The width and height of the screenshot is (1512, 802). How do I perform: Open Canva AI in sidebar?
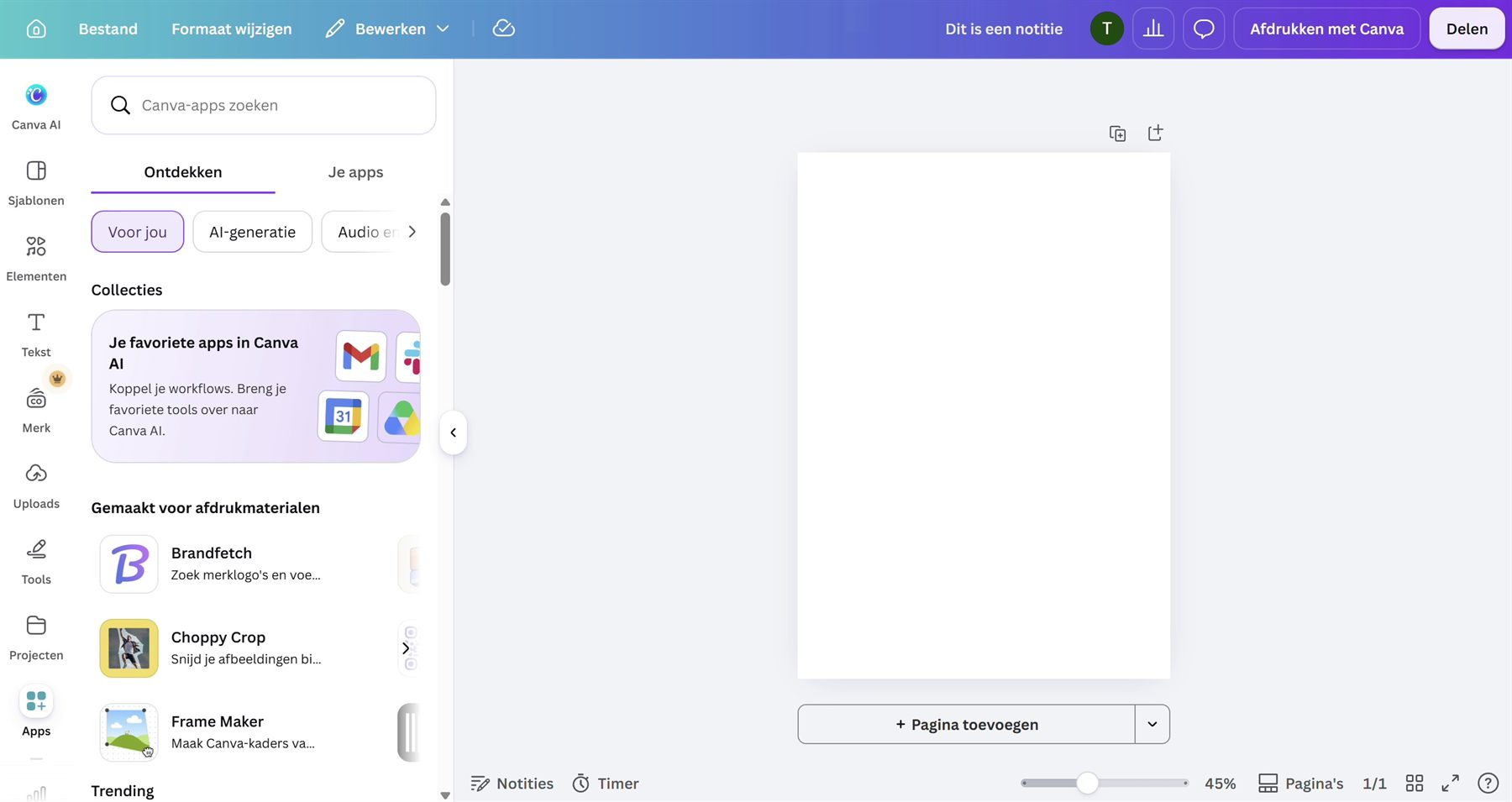36,107
